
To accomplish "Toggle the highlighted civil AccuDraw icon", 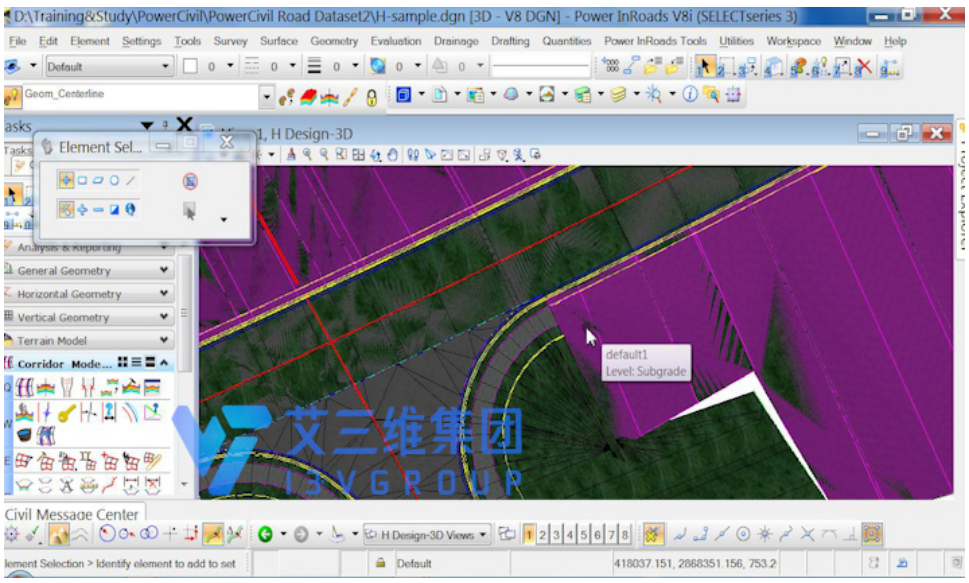I will [x=212, y=534].
